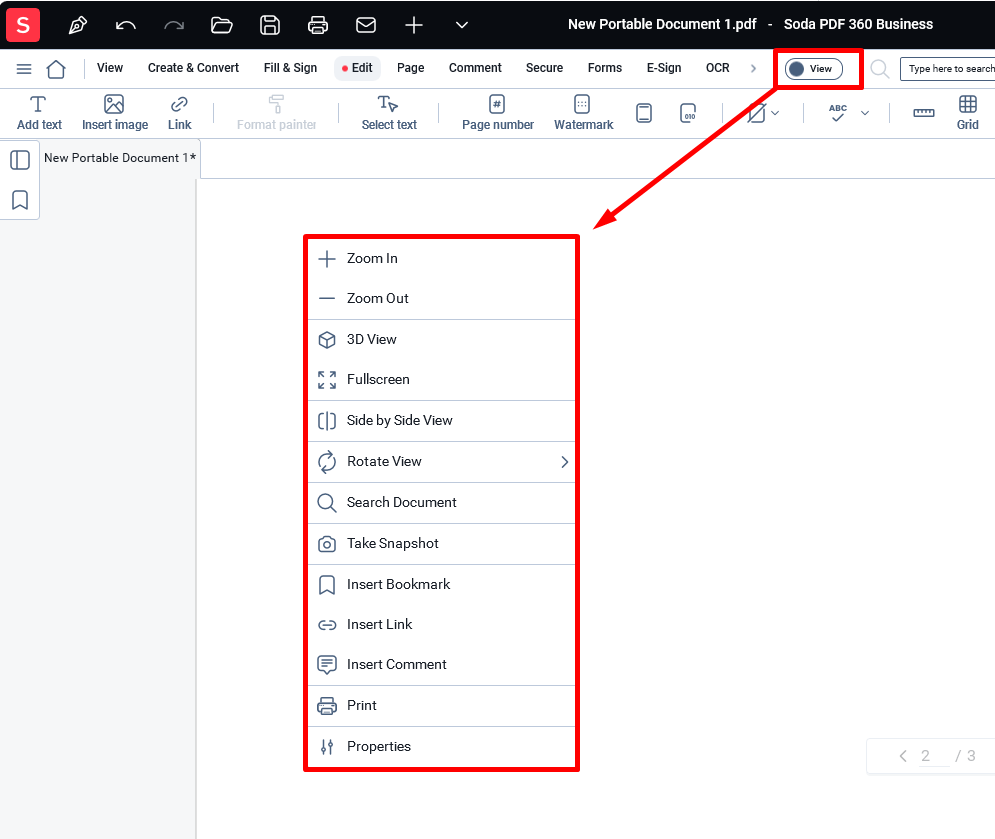The image size is (995, 839).
Task: Switch to Fill & Sign tab
Action: pyautogui.click(x=290, y=68)
